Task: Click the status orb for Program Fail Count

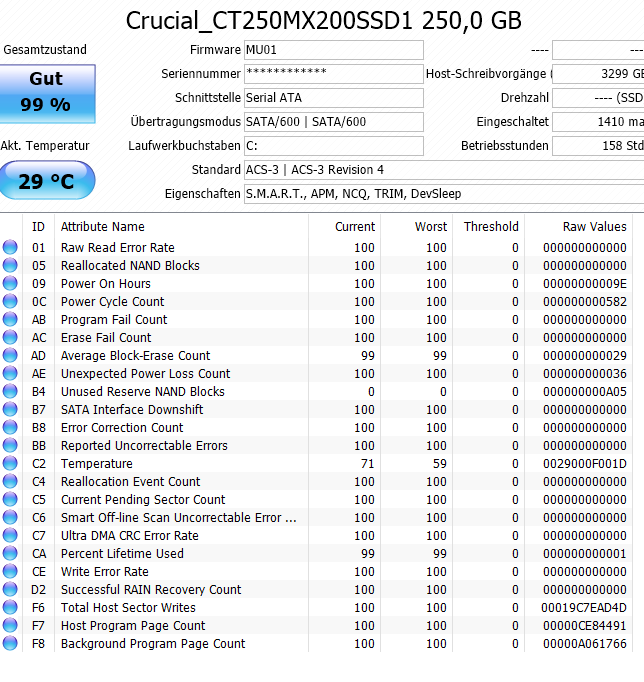Action: tap(10, 319)
